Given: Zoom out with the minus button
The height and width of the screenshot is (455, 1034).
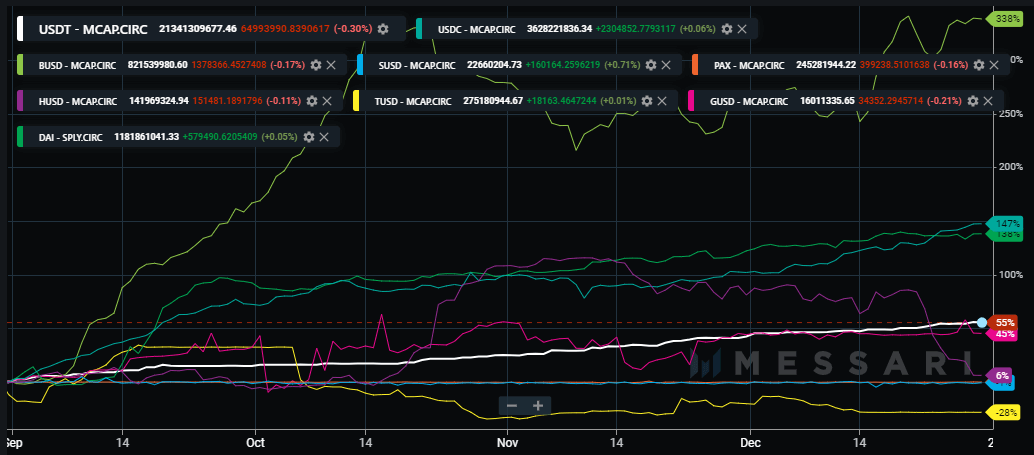Looking at the screenshot, I should coord(512,405).
